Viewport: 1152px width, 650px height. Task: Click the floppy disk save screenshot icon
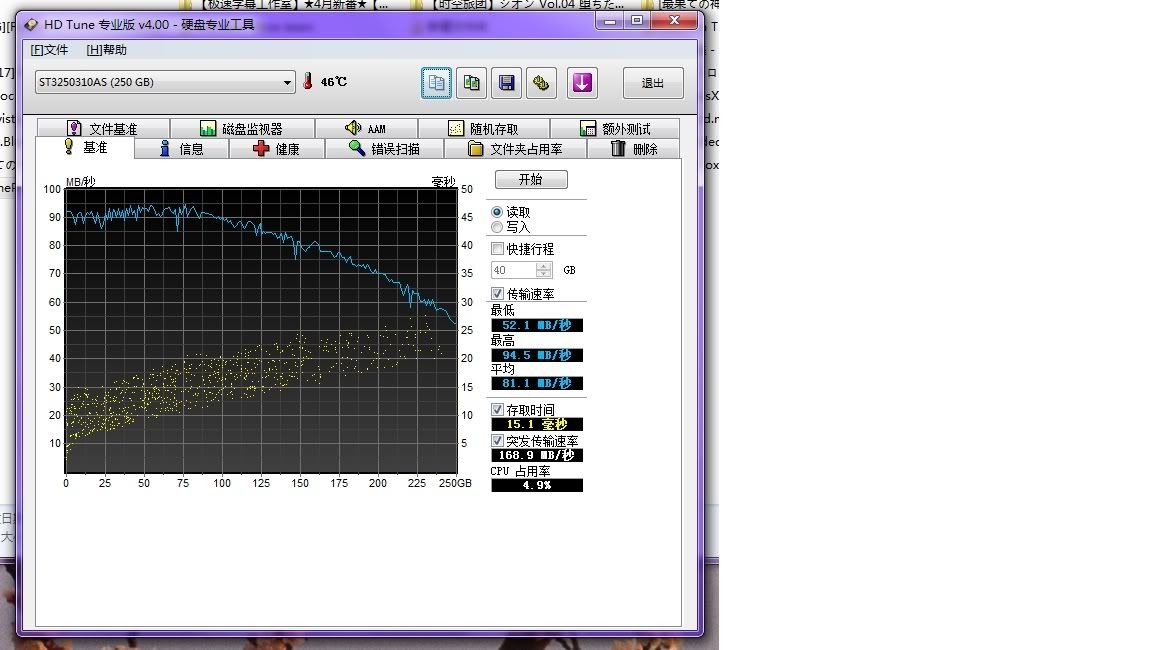[506, 83]
